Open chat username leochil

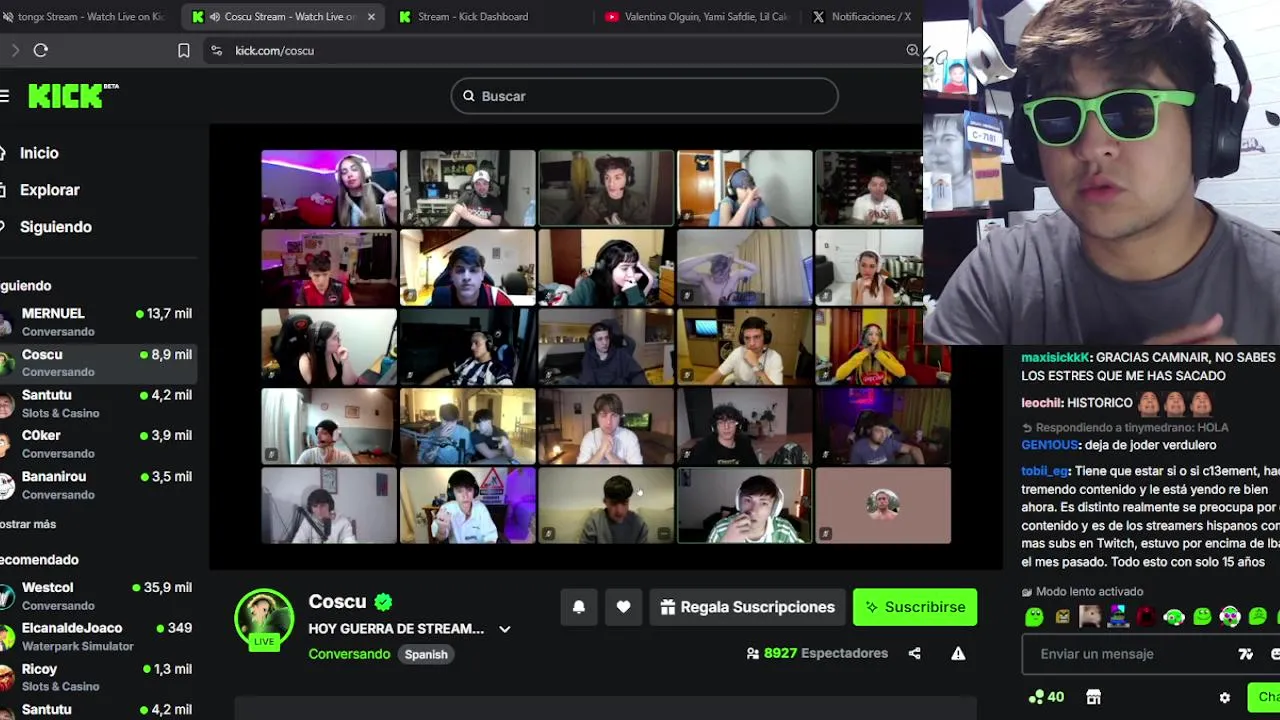click(x=1039, y=403)
